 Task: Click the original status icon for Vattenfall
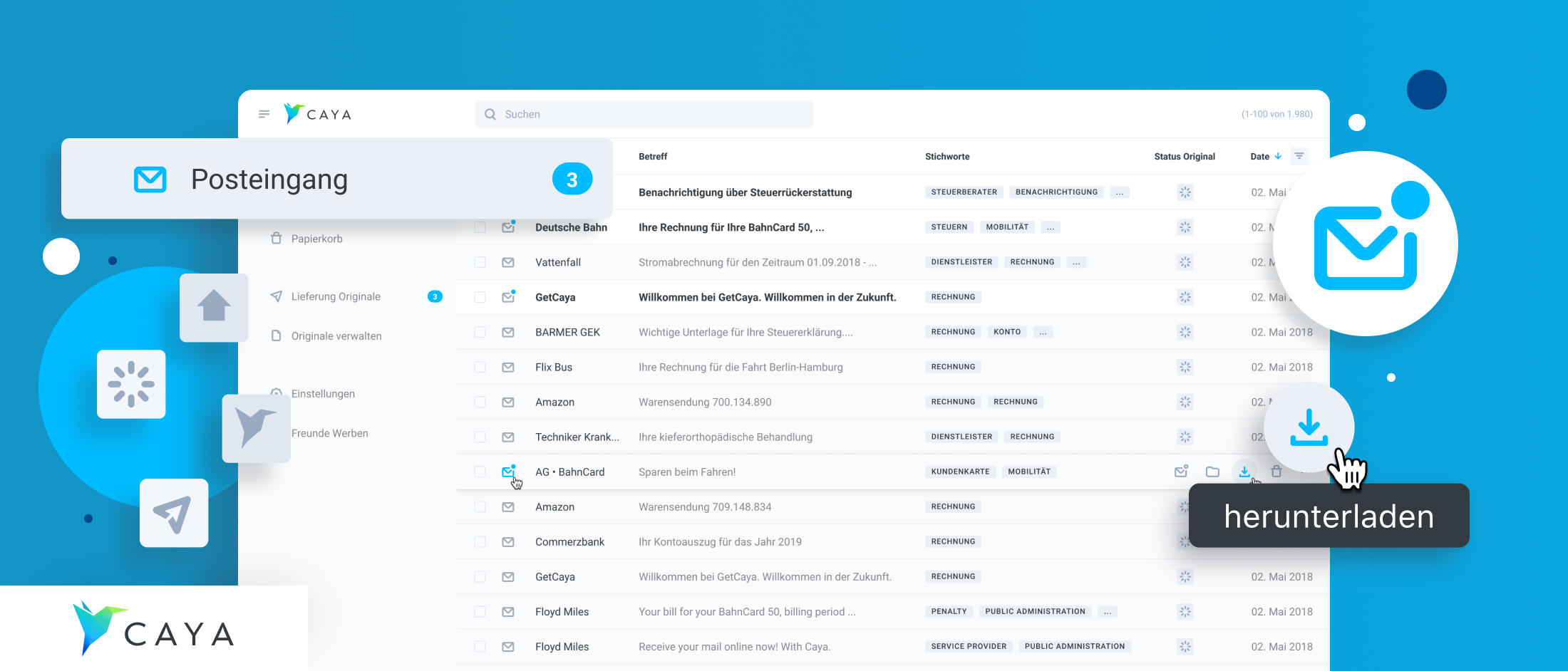tap(1185, 262)
